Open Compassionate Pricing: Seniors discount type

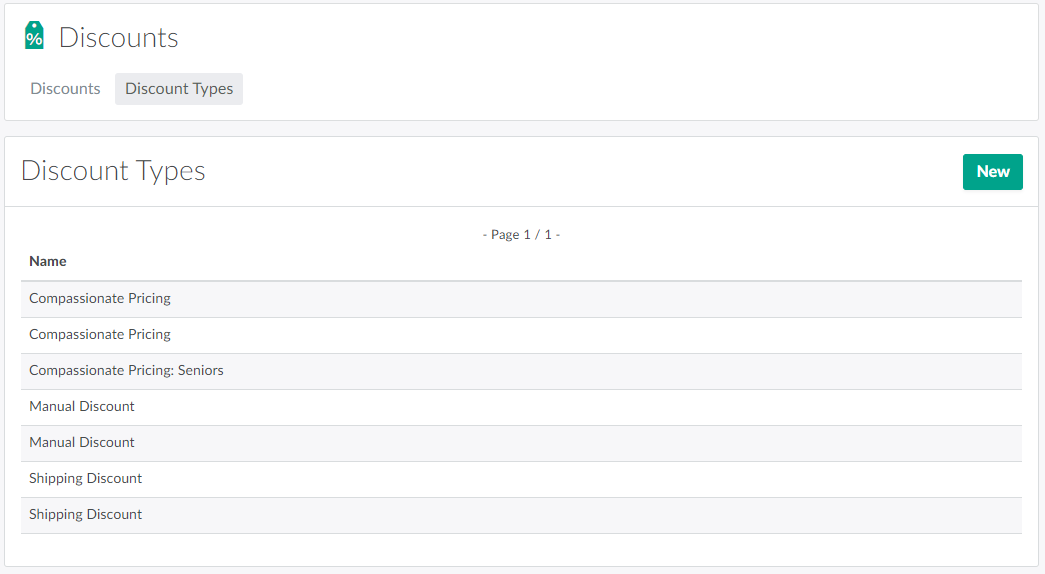point(126,371)
